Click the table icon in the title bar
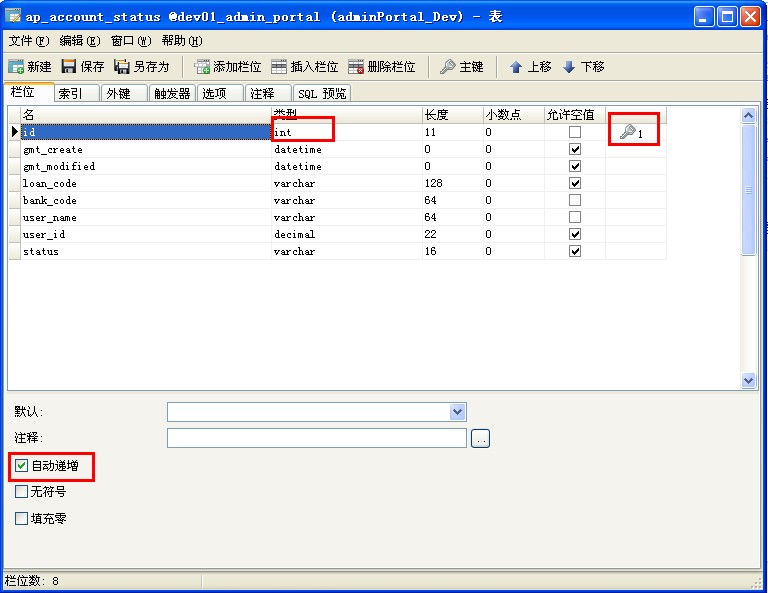Image resolution: width=768 pixels, height=593 pixels. pos(13,16)
